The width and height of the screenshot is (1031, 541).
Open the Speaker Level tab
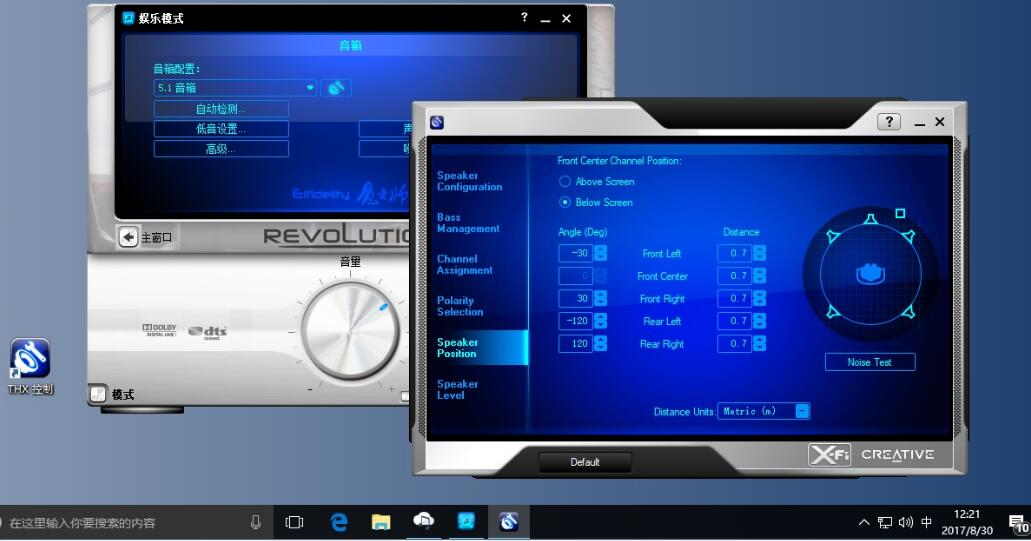(x=458, y=389)
